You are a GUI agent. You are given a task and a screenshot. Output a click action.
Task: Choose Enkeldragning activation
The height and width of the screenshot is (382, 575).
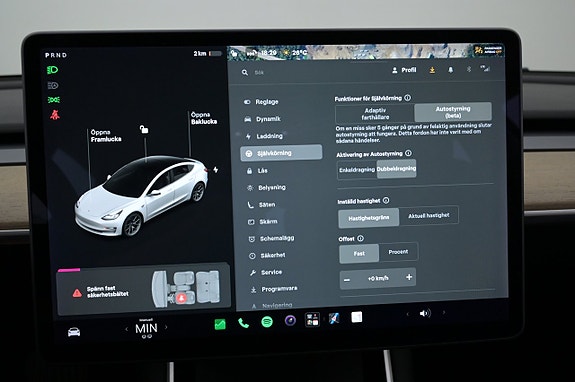click(357, 170)
